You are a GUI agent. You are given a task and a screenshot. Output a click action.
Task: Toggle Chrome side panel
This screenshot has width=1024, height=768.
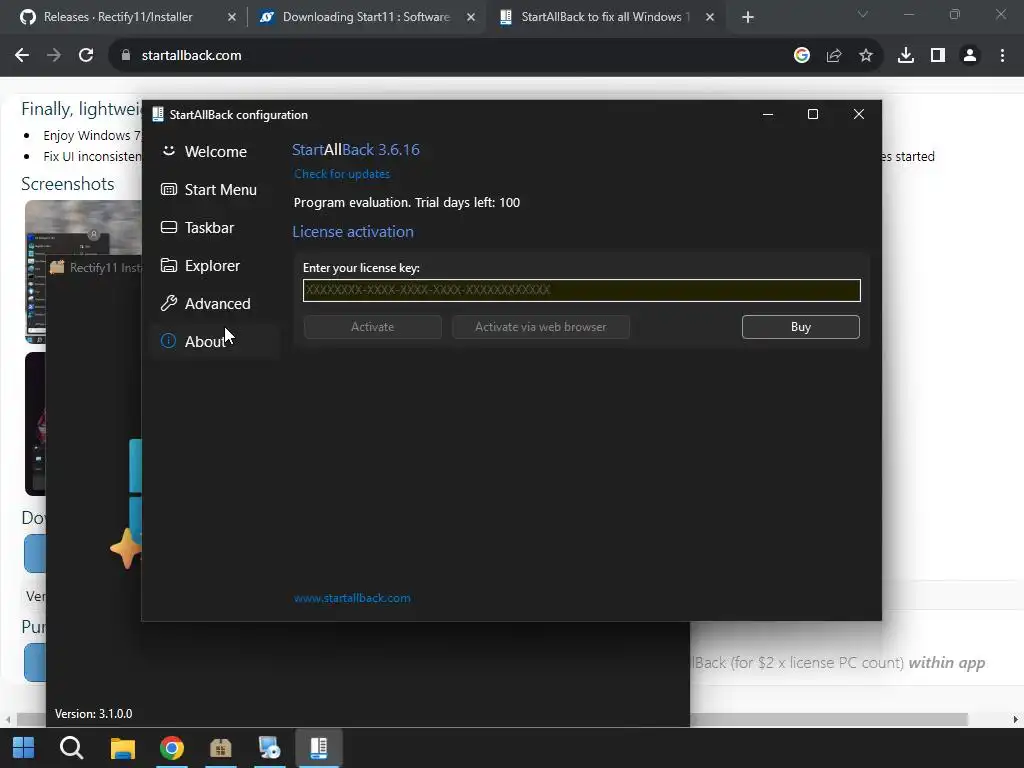coord(938,56)
